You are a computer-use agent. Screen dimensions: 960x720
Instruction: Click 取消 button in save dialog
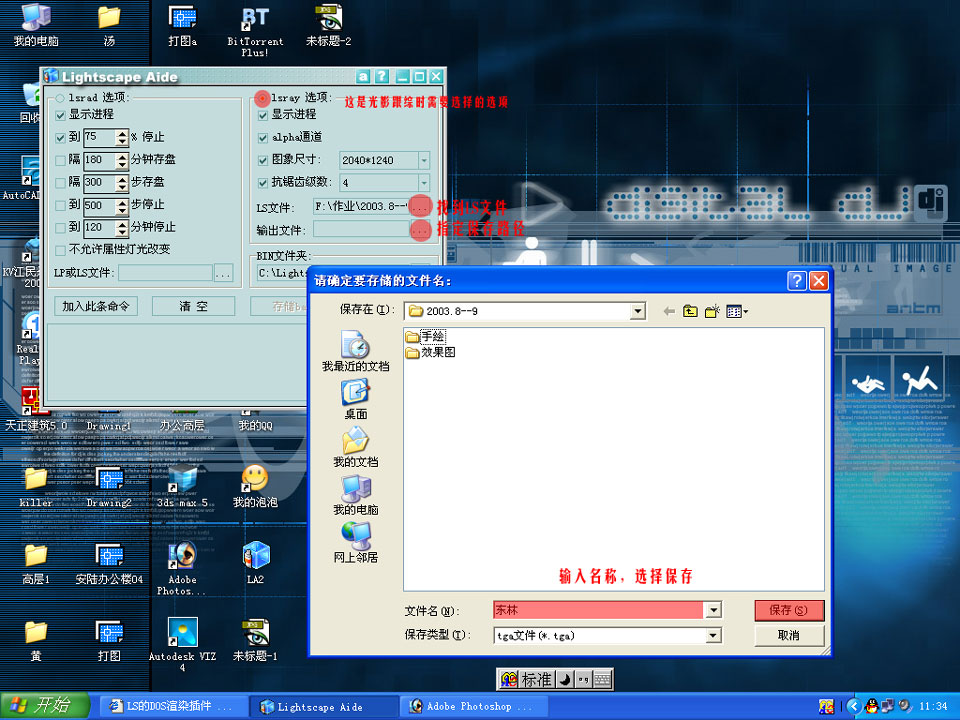[x=789, y=636]
